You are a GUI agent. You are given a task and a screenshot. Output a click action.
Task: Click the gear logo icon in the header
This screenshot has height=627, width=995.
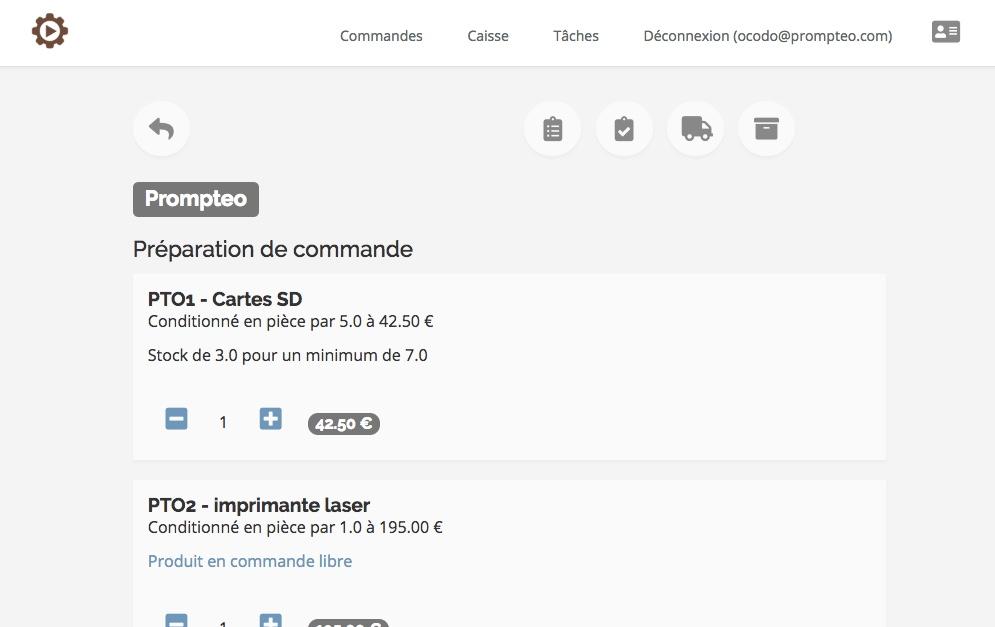click(x=49, y=30)
